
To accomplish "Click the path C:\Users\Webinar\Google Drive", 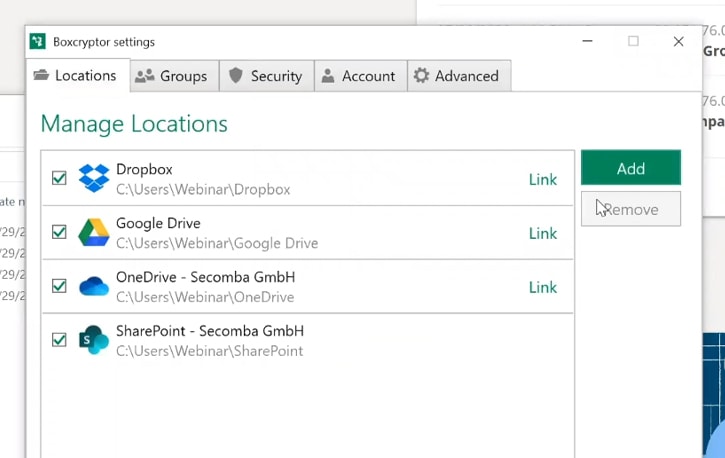I will (x=217, y=244).
